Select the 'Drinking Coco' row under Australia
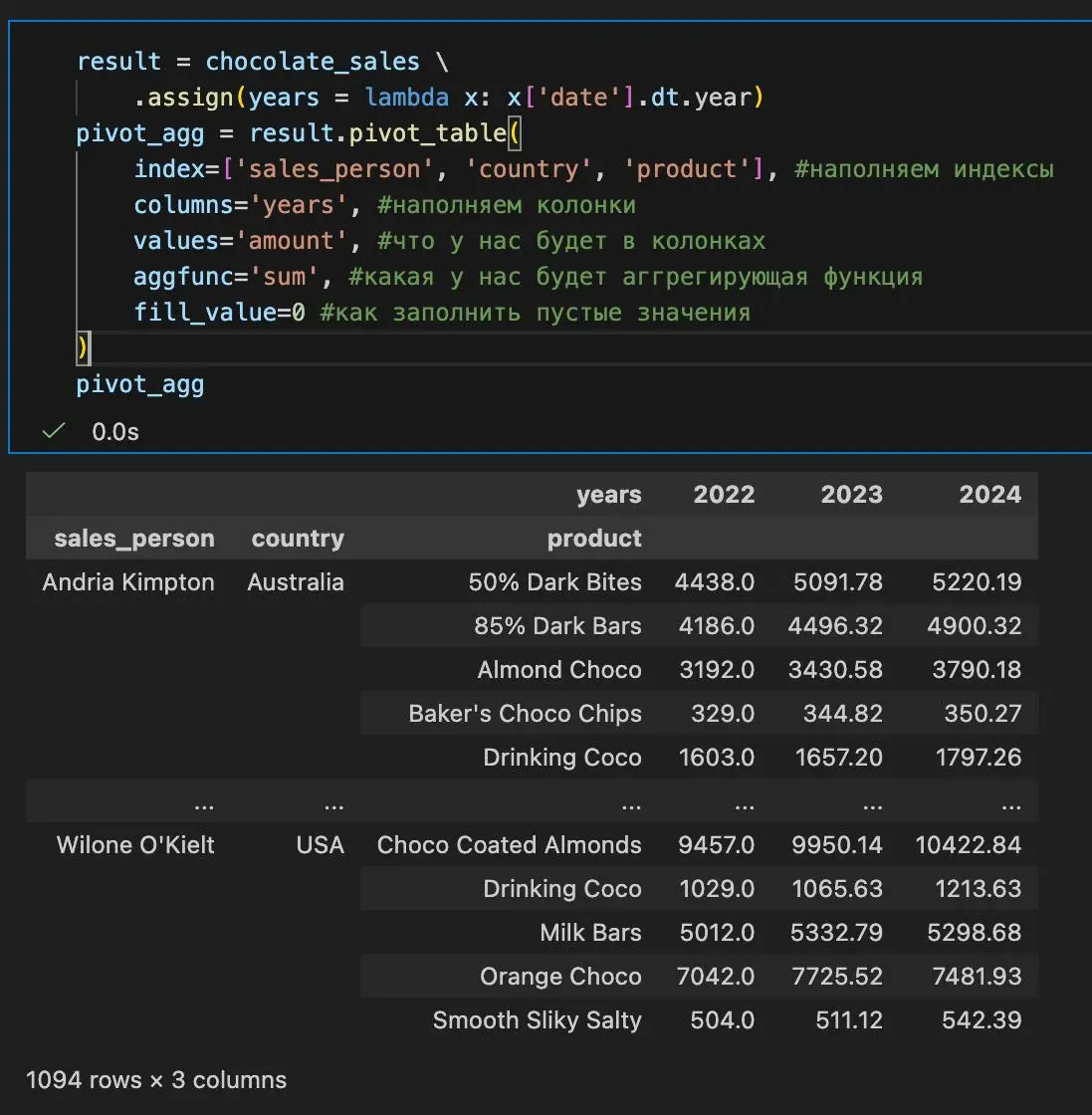 pos(562,758)
